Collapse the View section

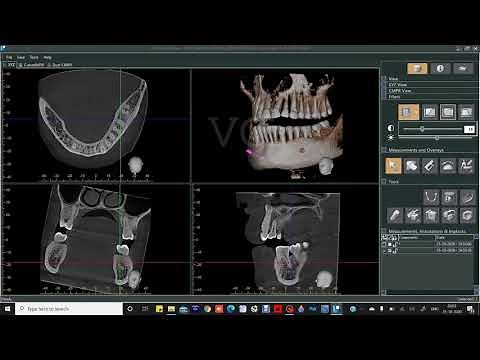[x=384, y=78]
